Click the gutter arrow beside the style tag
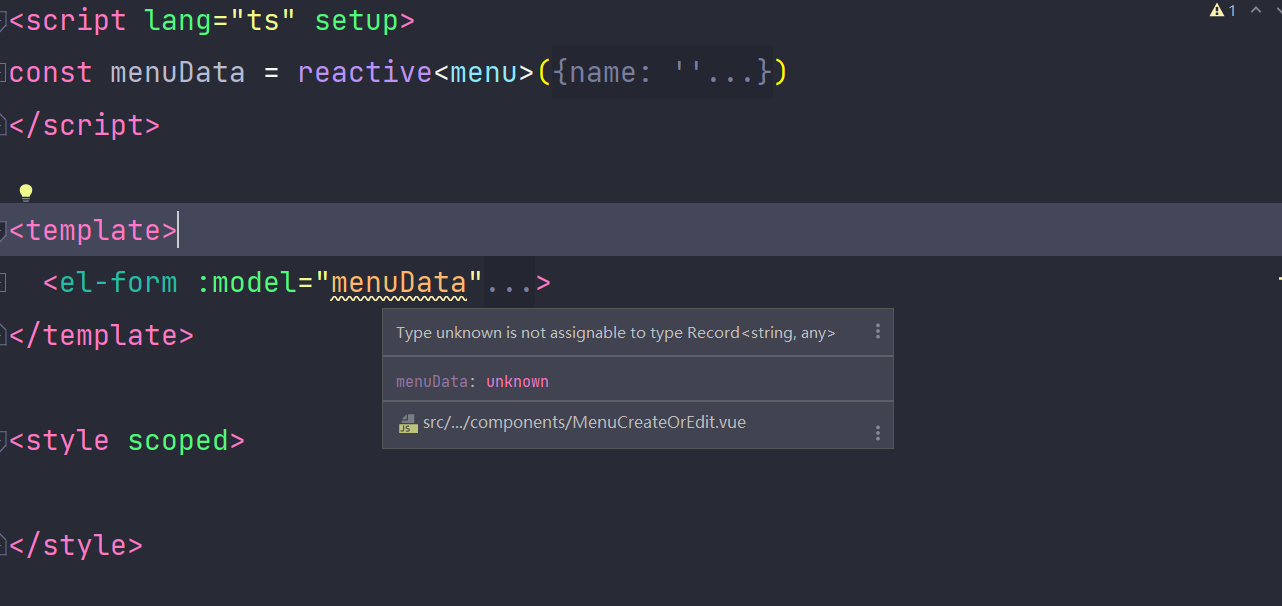Screen dimensions: 1282x606 pos(4,439)
